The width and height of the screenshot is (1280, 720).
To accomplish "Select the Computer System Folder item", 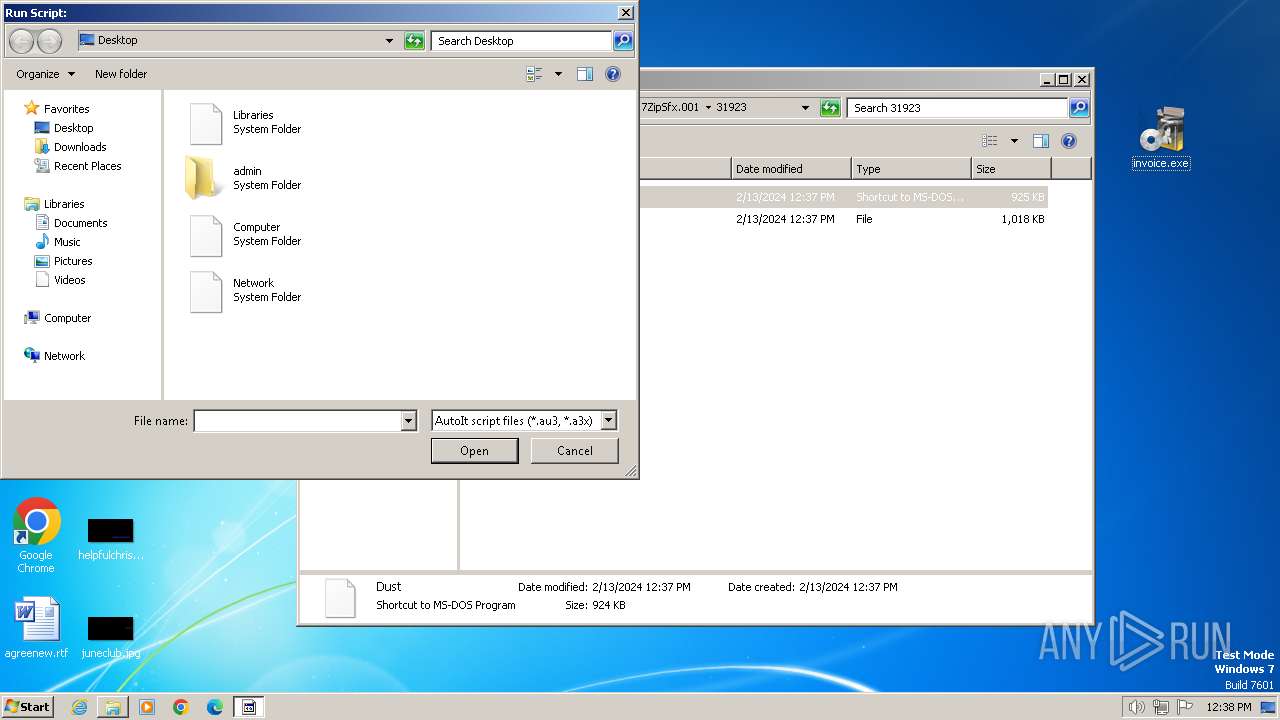I will 246,235.
